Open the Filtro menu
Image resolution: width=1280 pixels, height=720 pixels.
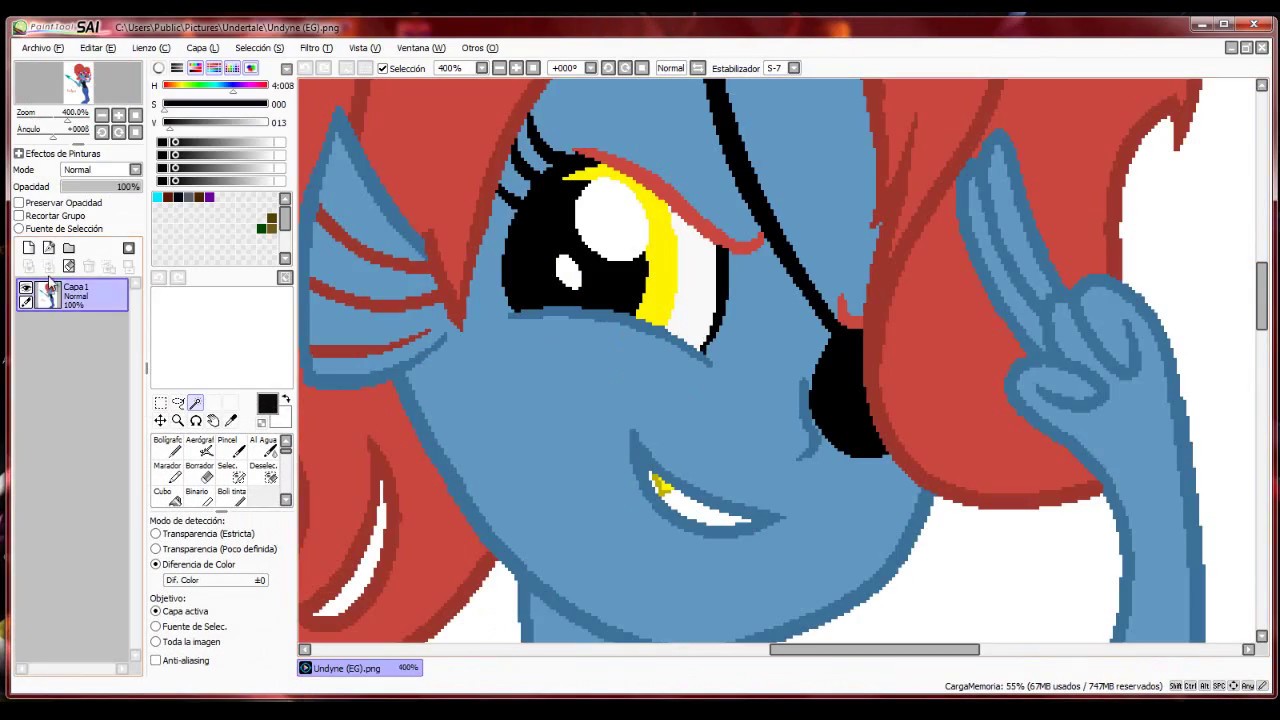click(x=316, y=48)
